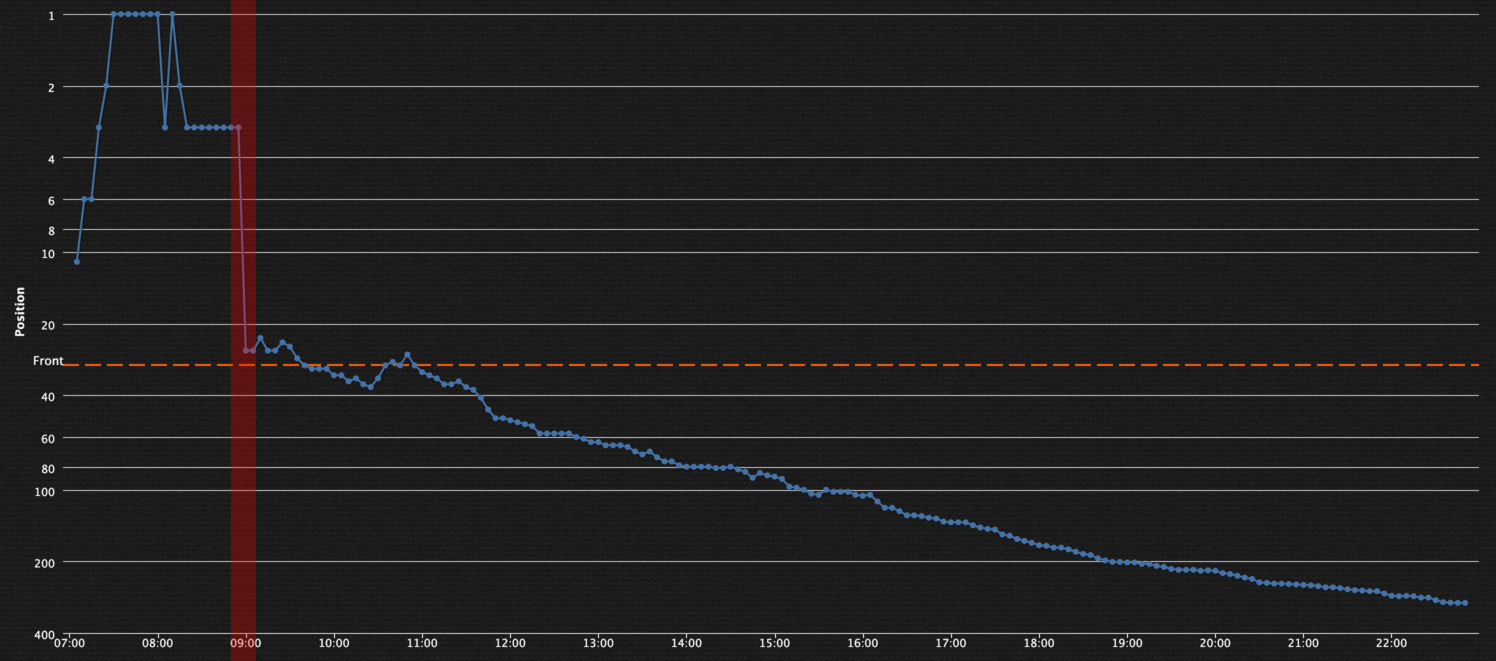Select the first data point of the line
Viewport: 1496px width, 661px height.
click(x=77, y=261)
